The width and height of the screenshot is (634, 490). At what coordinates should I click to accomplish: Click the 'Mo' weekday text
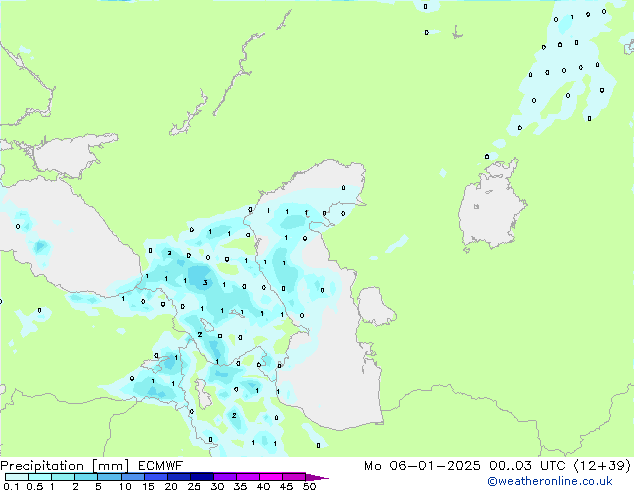[x=373, y=466]
